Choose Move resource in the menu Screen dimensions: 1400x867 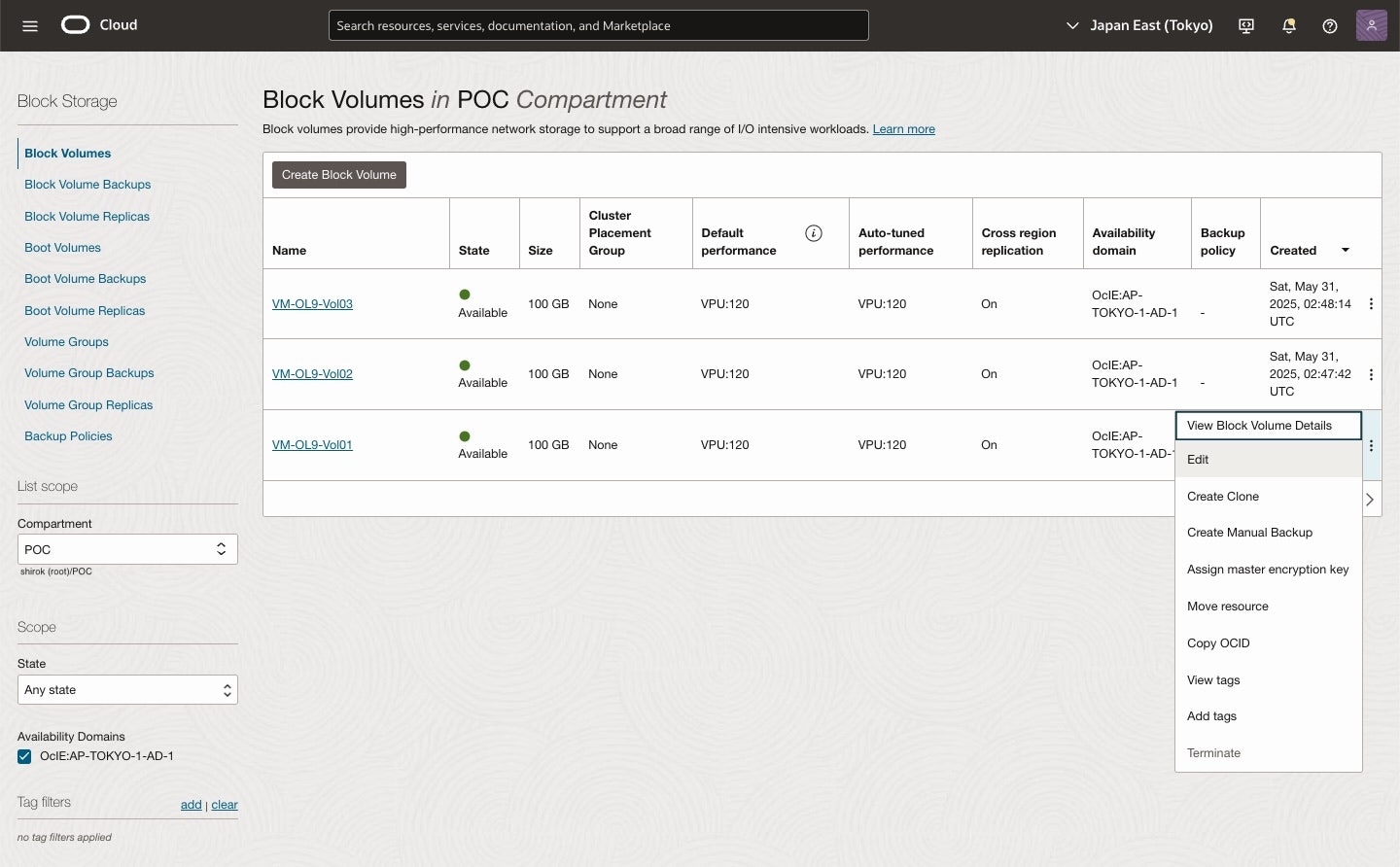point(1269,607)
